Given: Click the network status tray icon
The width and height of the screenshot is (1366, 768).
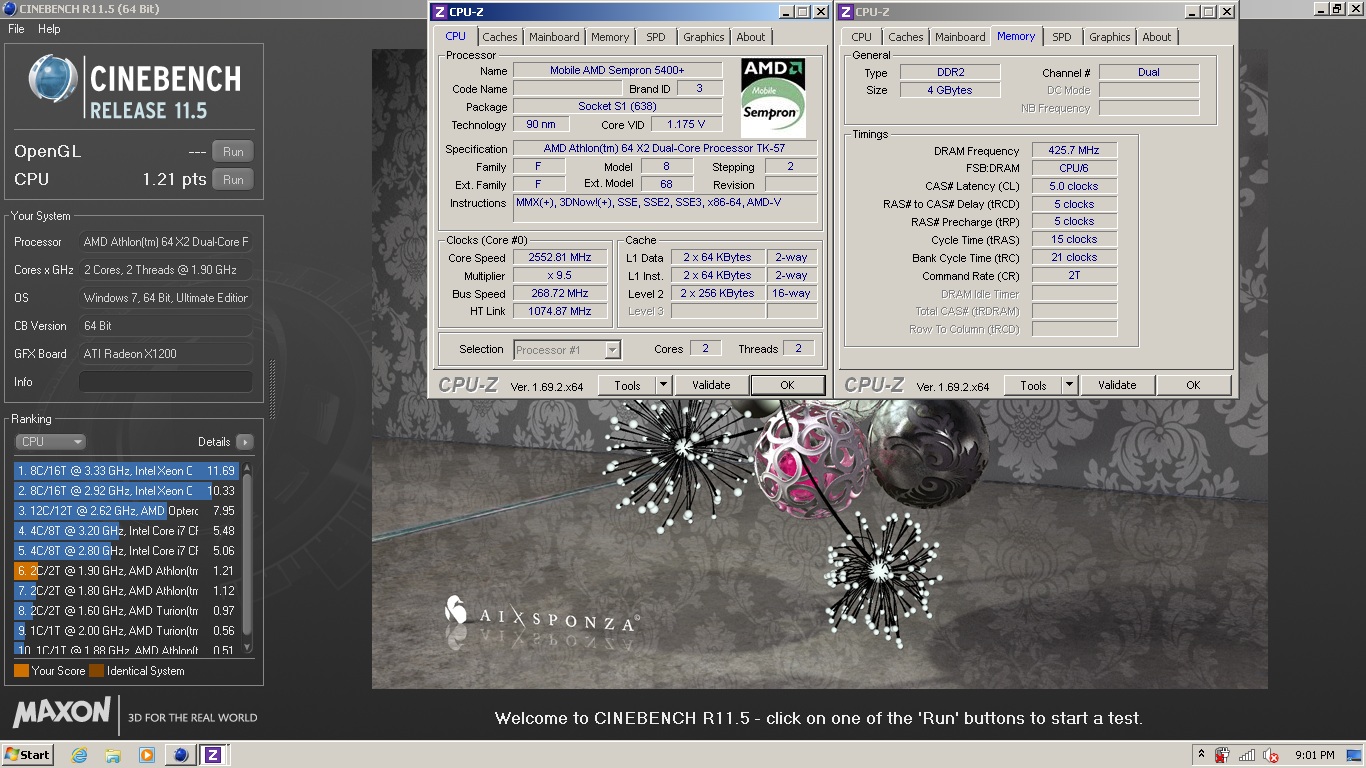Looking at the screenshot, I should pos(1246,755).
